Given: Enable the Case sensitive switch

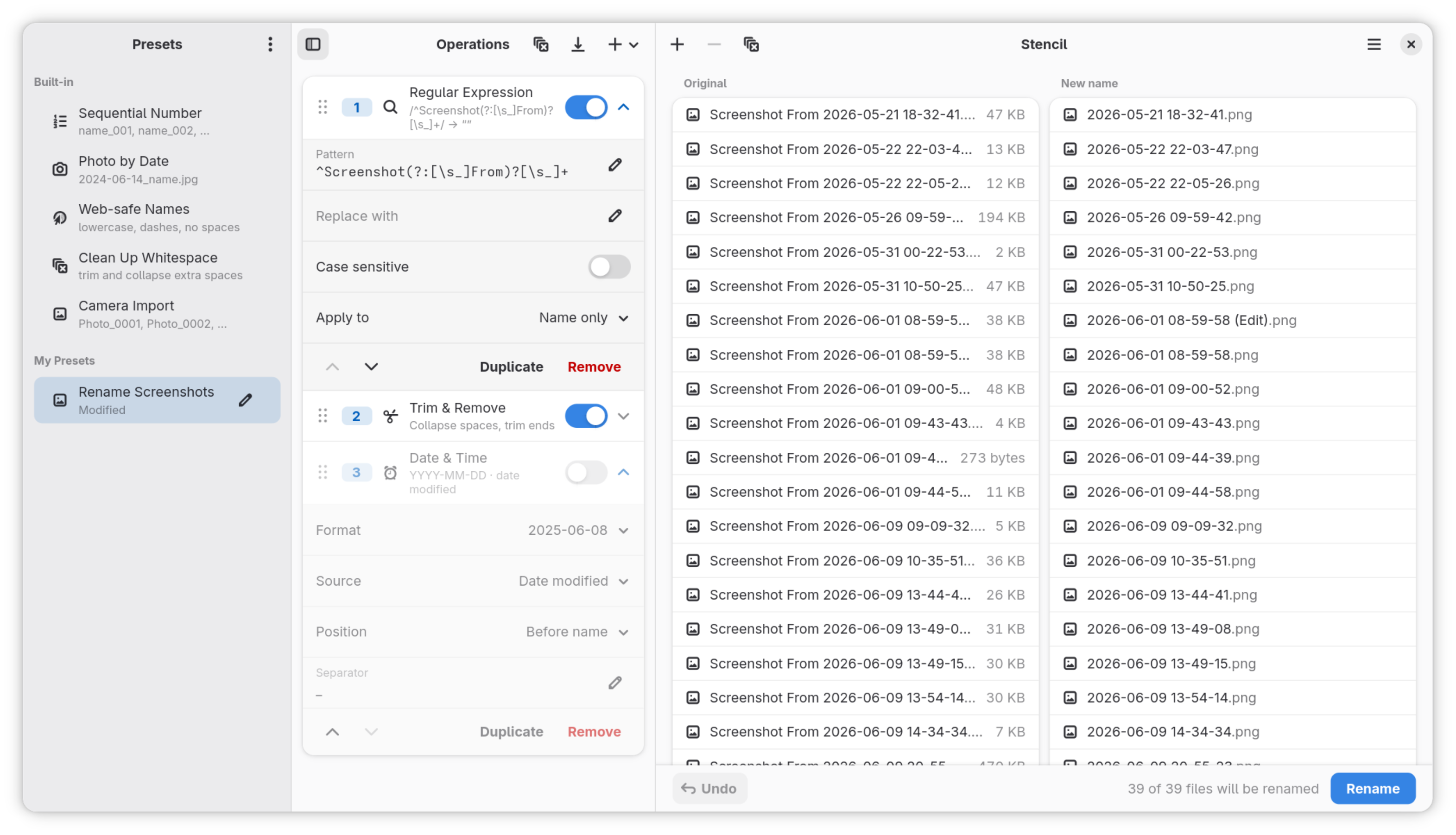Looking at the screenshot, I should (609, 267).
